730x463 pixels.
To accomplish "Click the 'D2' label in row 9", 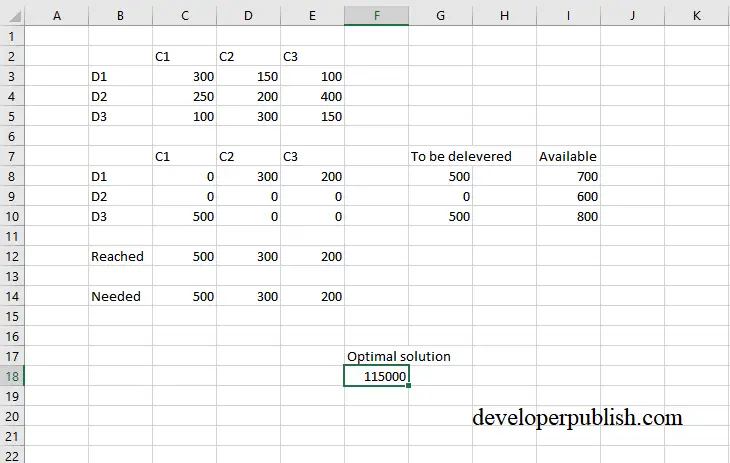I will [99, 197].
